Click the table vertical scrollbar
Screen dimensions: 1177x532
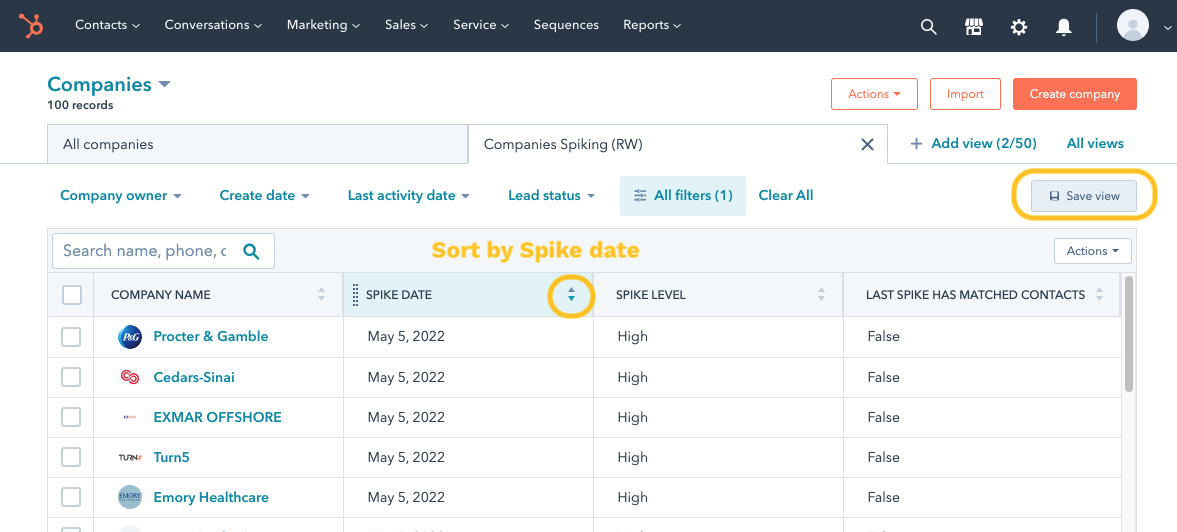point(1128,334)
